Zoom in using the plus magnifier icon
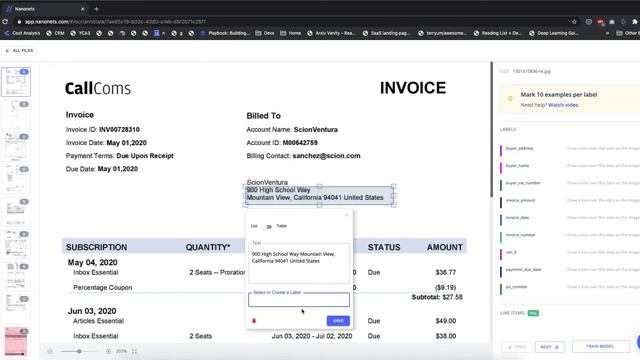The height and width of the screenshot is (360, 640). pyautogui.click(x=108, y=351)
